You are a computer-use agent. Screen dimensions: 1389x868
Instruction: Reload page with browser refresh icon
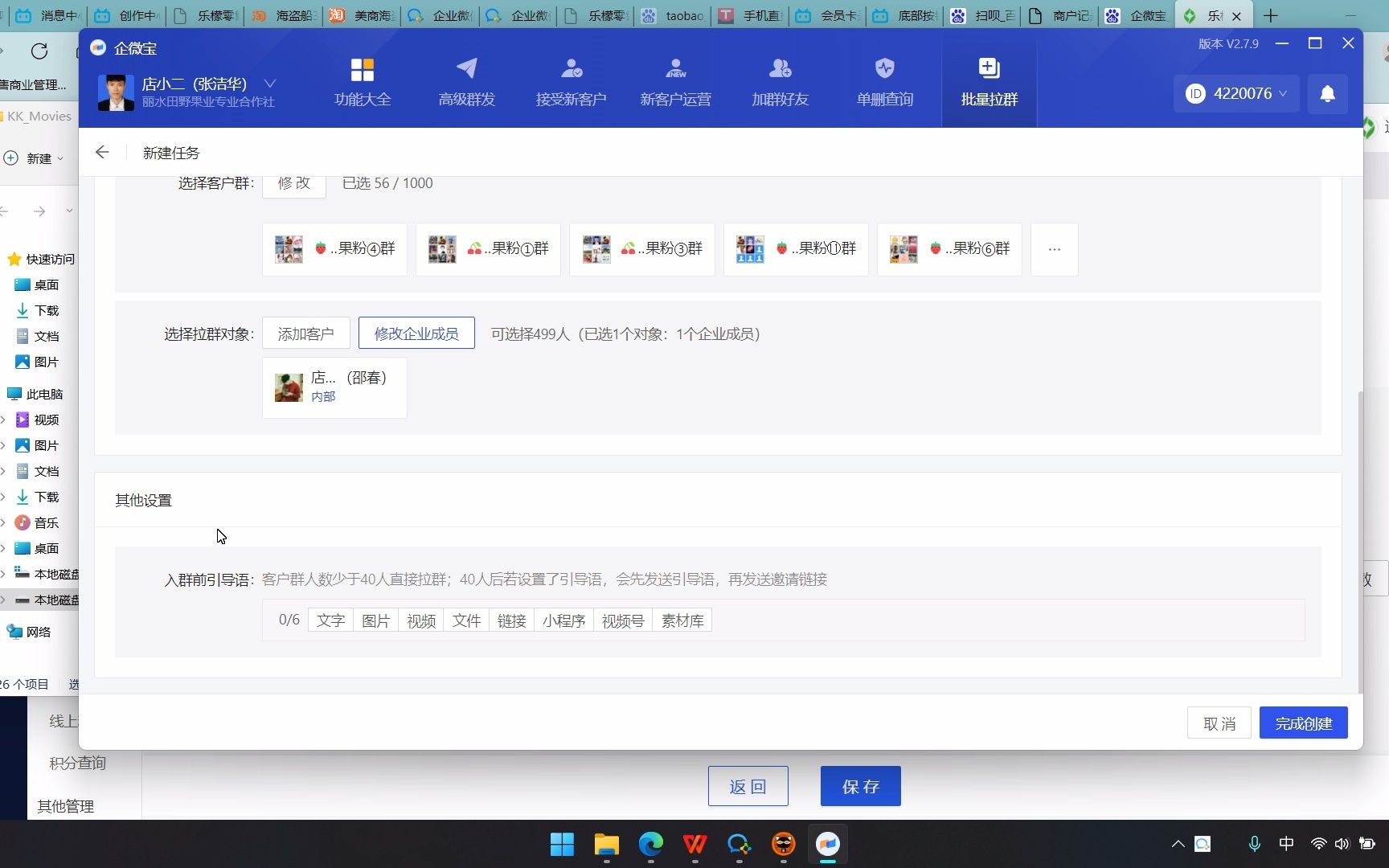point(39,51)
